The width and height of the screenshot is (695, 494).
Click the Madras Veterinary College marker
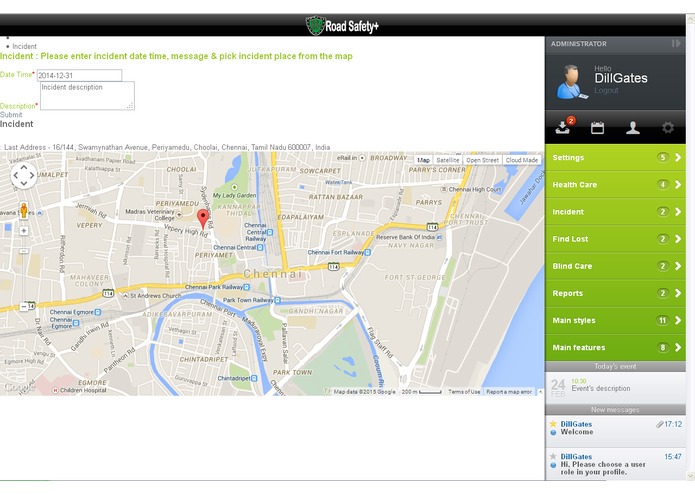pos(179,215)
